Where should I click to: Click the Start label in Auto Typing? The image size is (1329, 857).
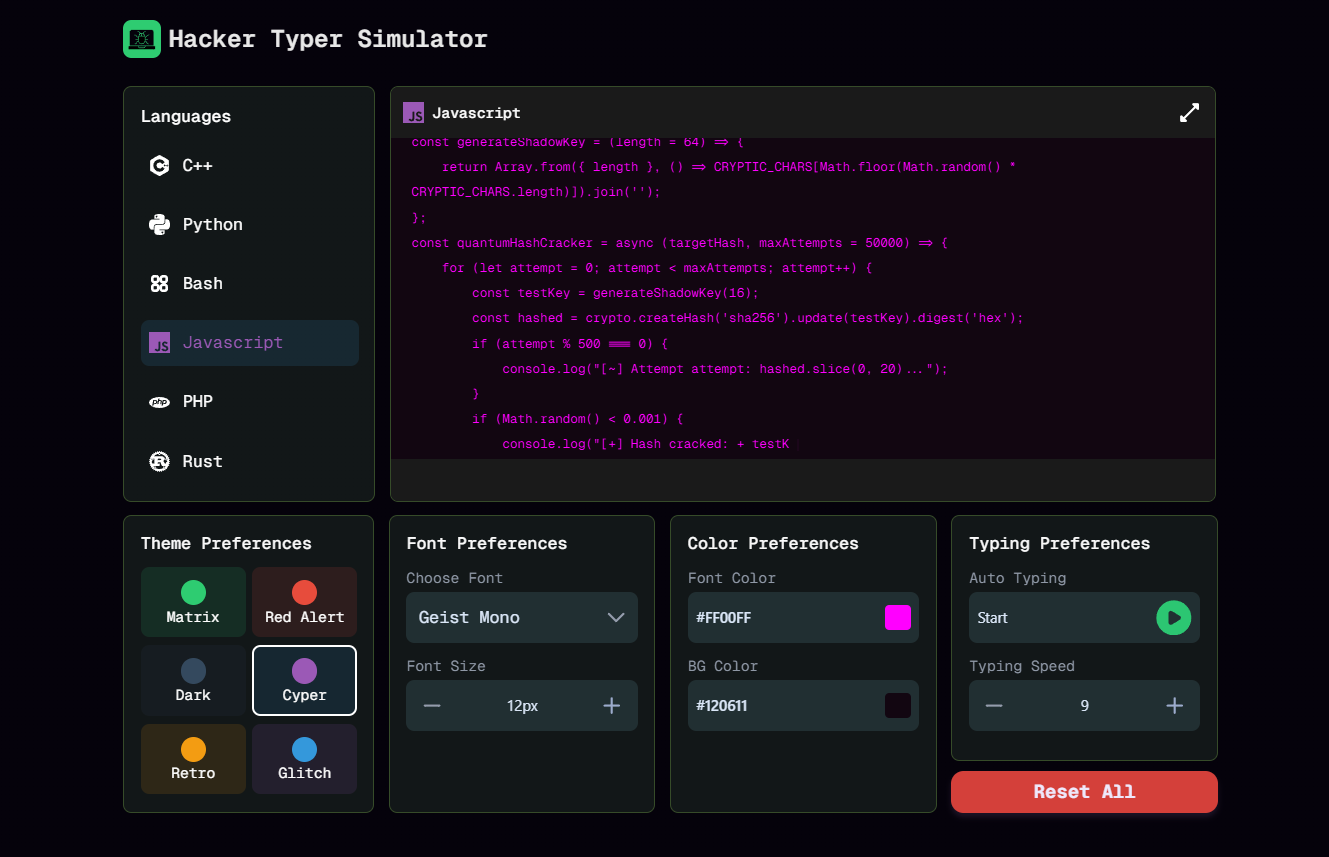click(992, 618)
